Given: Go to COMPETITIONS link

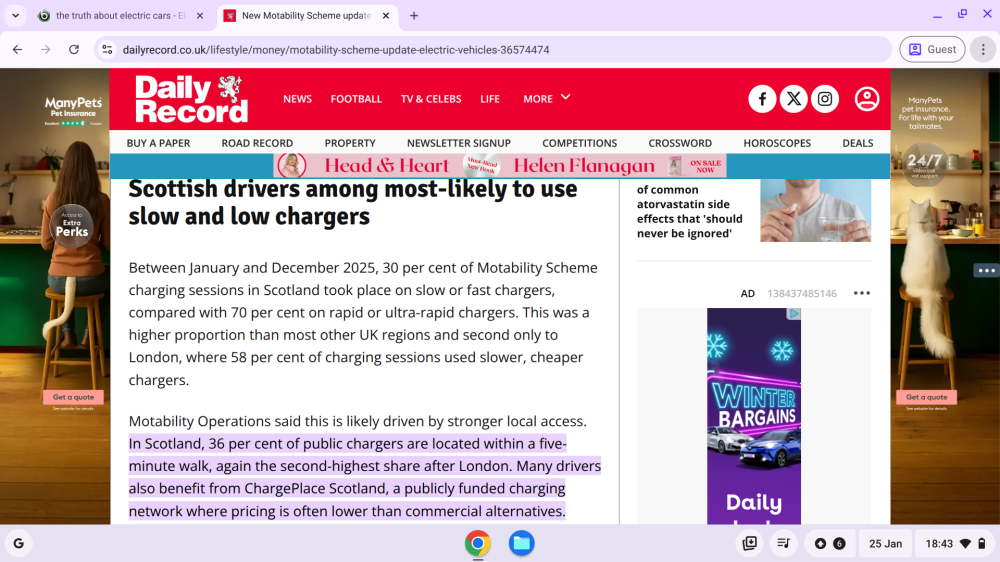Looking at the screenshot, I should (x=579, y=143).
